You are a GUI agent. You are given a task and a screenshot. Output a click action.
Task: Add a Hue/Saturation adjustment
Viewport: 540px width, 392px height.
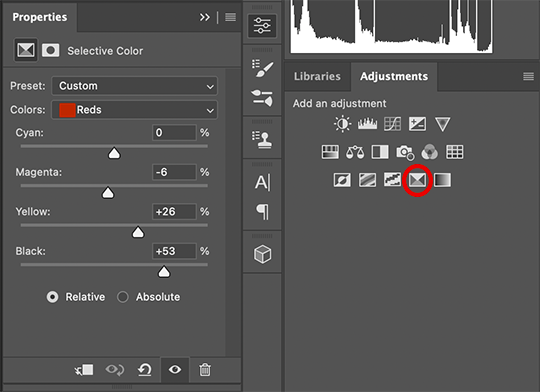click(x=330, y=152)
